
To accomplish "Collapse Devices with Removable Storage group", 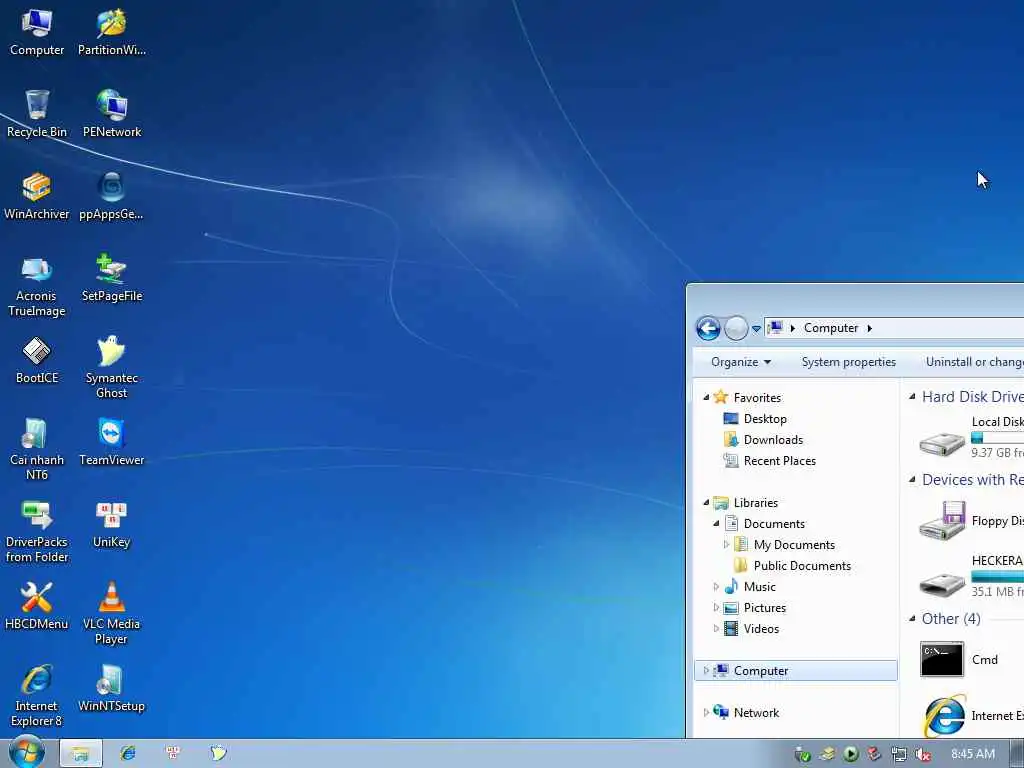I will [x=912, y=479].
